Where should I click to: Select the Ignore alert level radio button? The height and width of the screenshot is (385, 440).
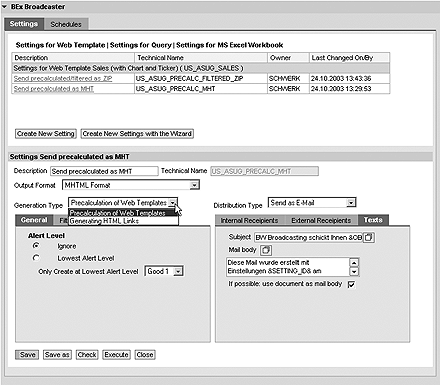click(x=36, y=246)
